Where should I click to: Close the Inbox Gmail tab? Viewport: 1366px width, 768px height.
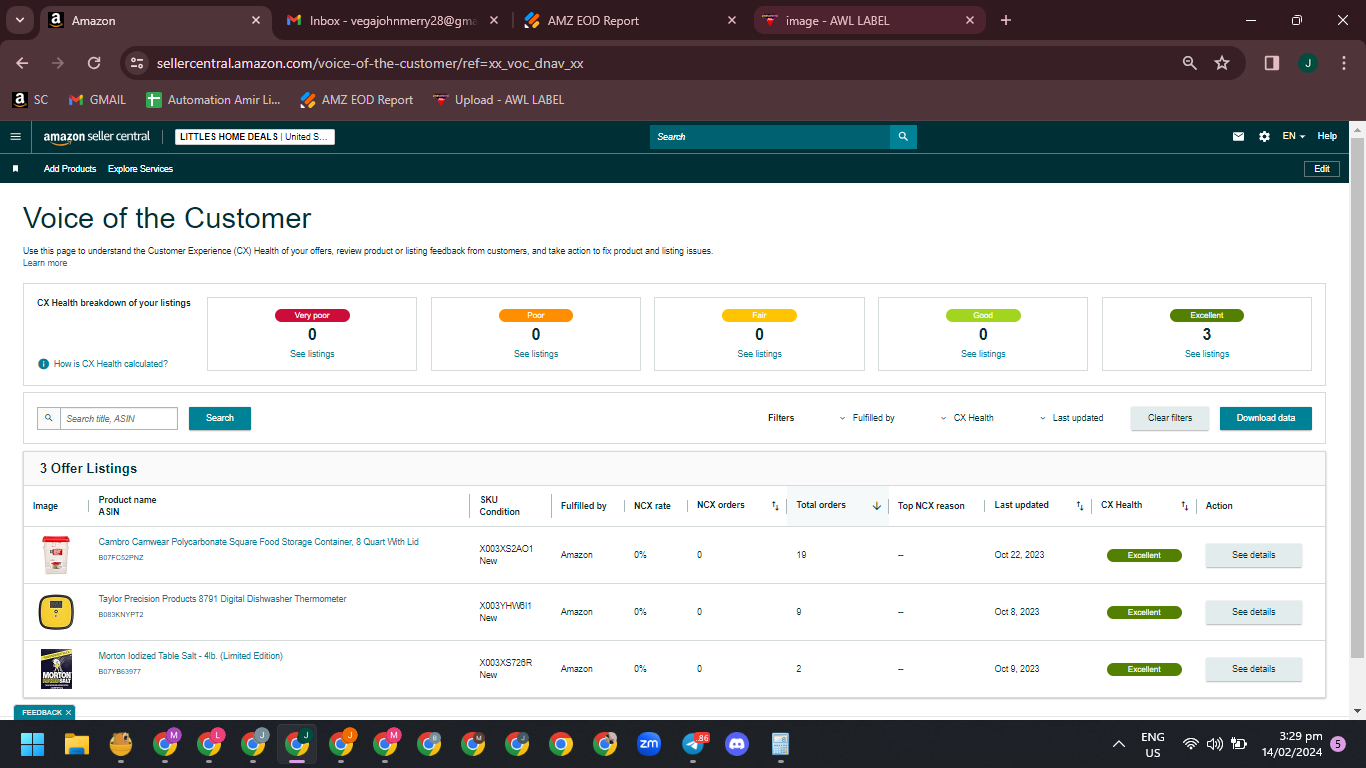click(494, 20)
